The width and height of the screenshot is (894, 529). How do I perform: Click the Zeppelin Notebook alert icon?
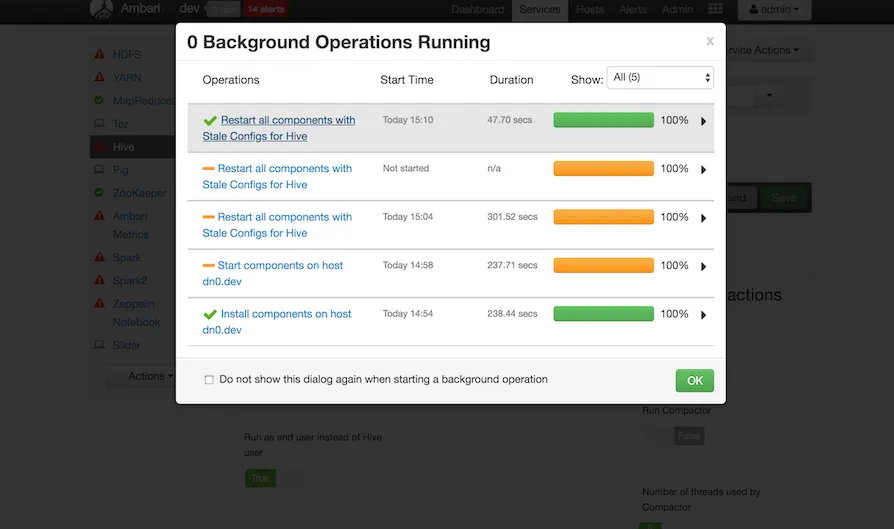tap(99, 303)
